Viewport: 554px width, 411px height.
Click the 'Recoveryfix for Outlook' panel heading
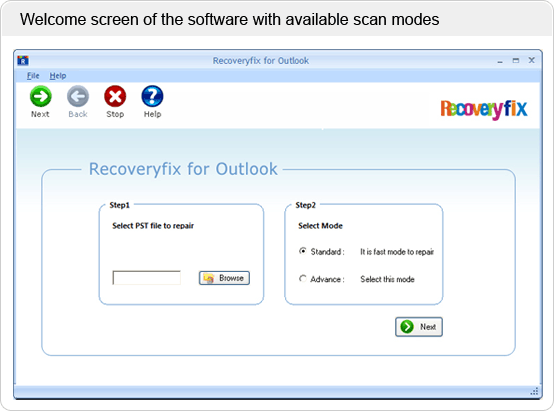pos(183,169)
